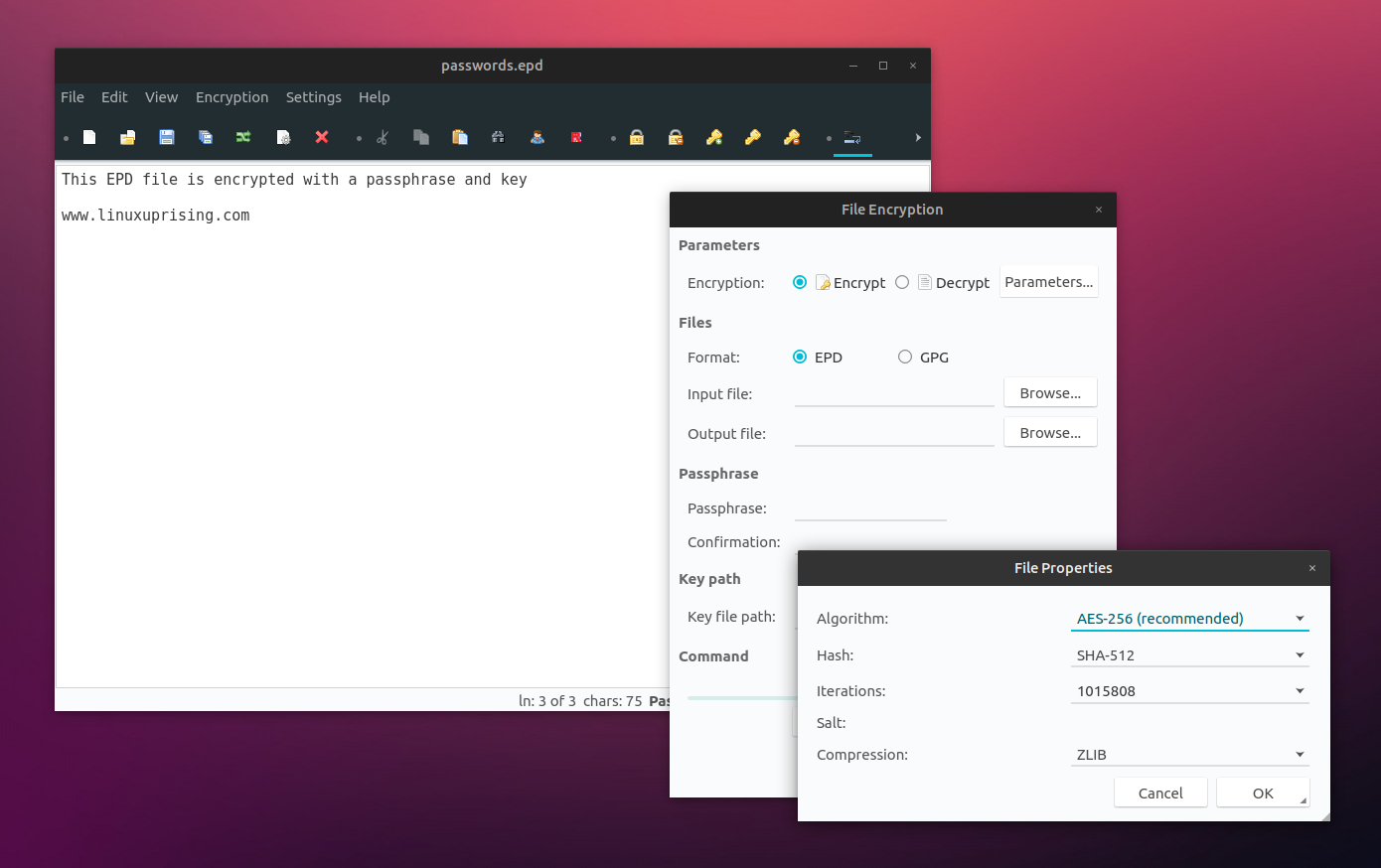This screenshot has height=868, width=1381.
Task: Click the Parameters... button
Action: [x=1049, y=282]
